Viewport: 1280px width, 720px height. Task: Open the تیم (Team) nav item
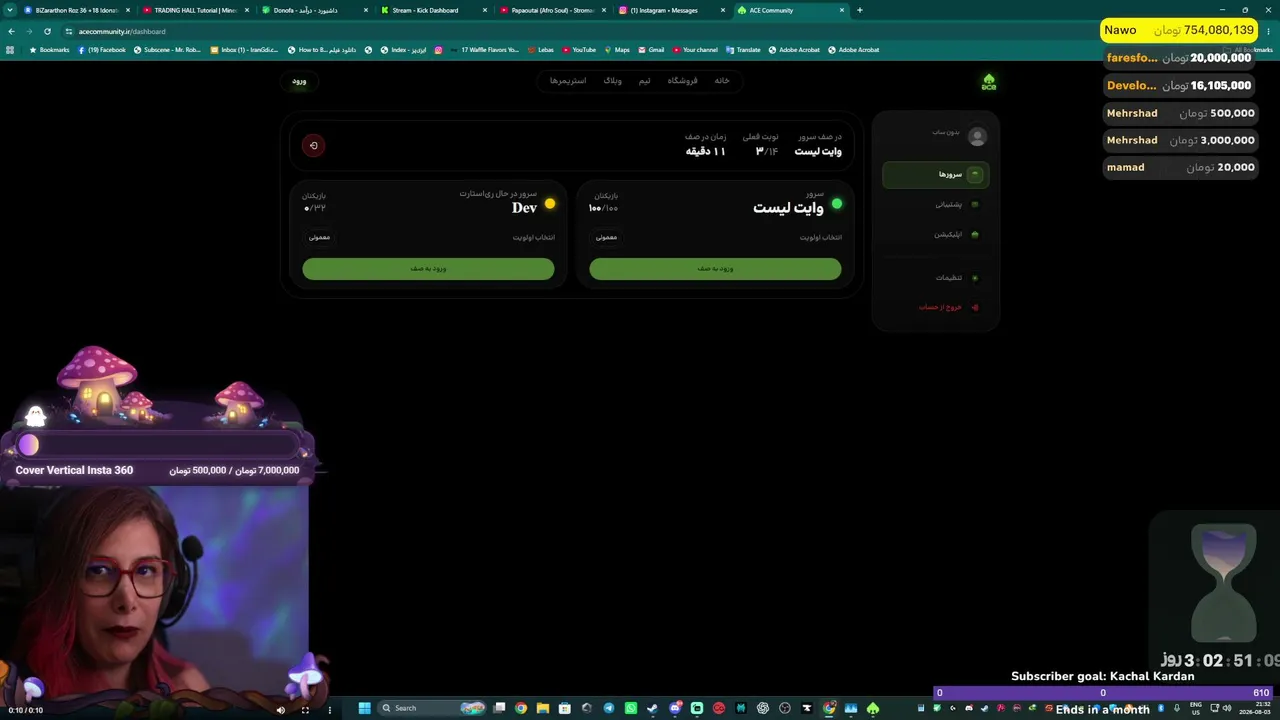click(x=645, y=81)
